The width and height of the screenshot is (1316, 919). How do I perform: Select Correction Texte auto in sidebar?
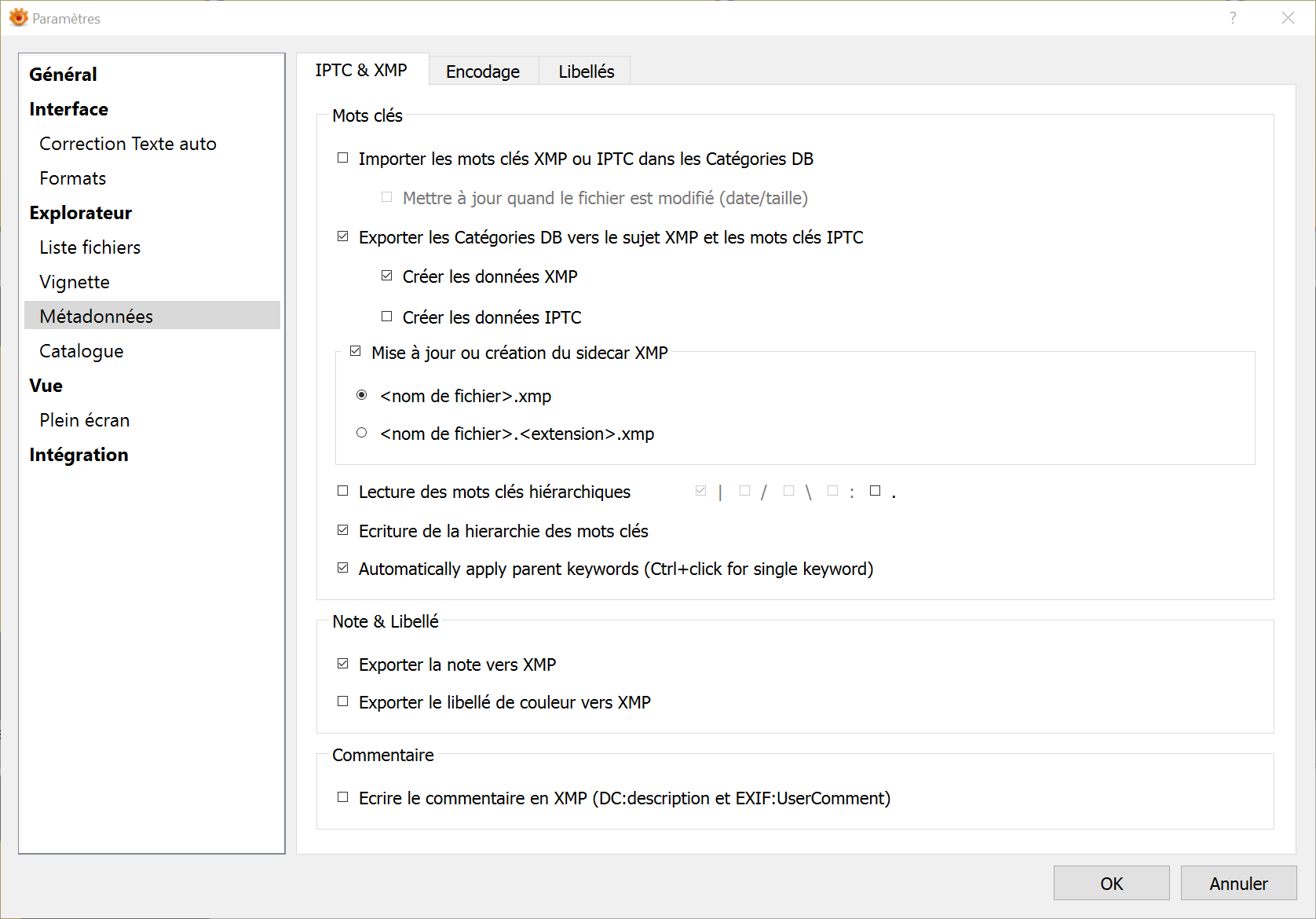pos(128,144)
